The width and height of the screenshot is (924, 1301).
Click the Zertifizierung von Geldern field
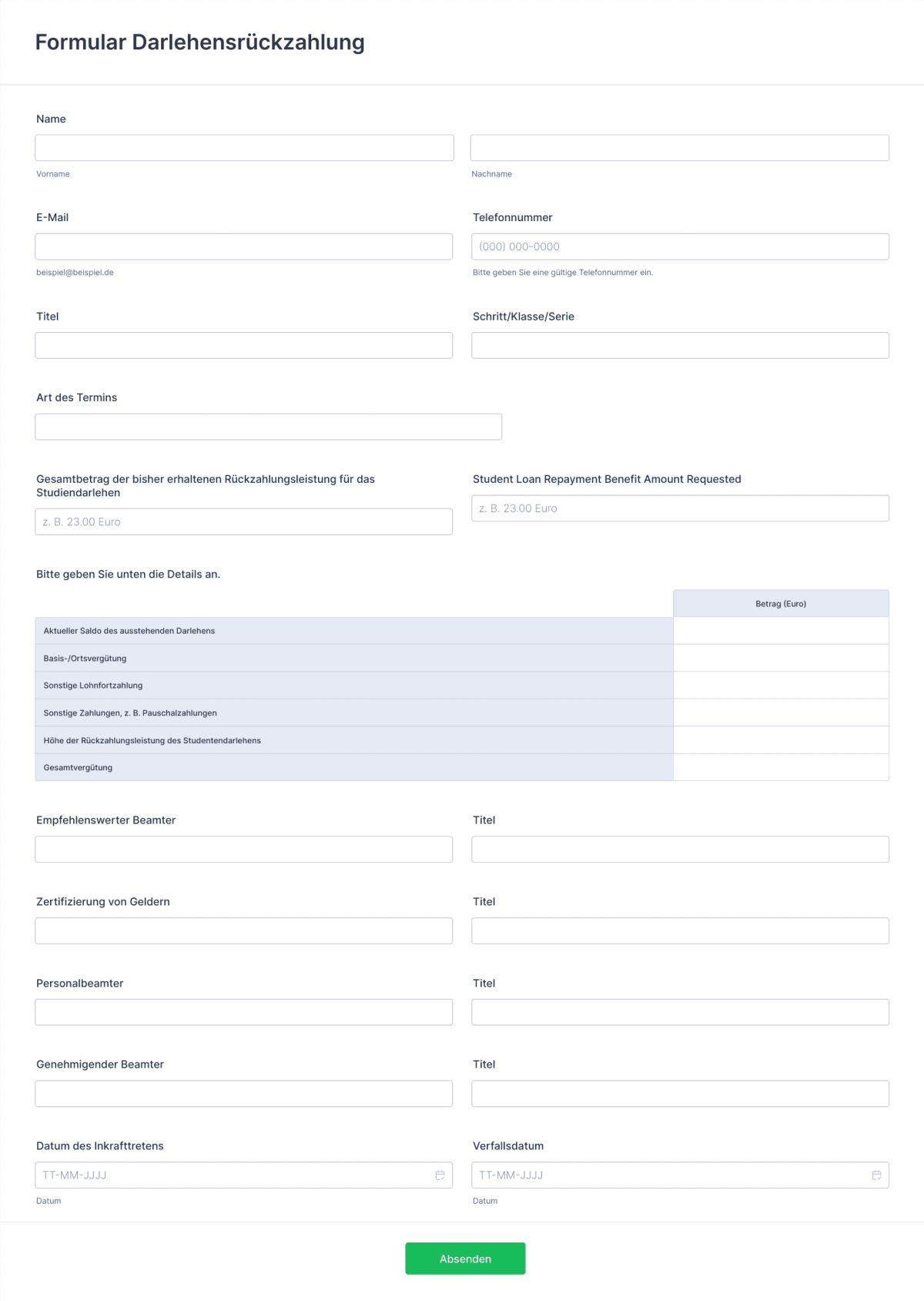(243, 930)
